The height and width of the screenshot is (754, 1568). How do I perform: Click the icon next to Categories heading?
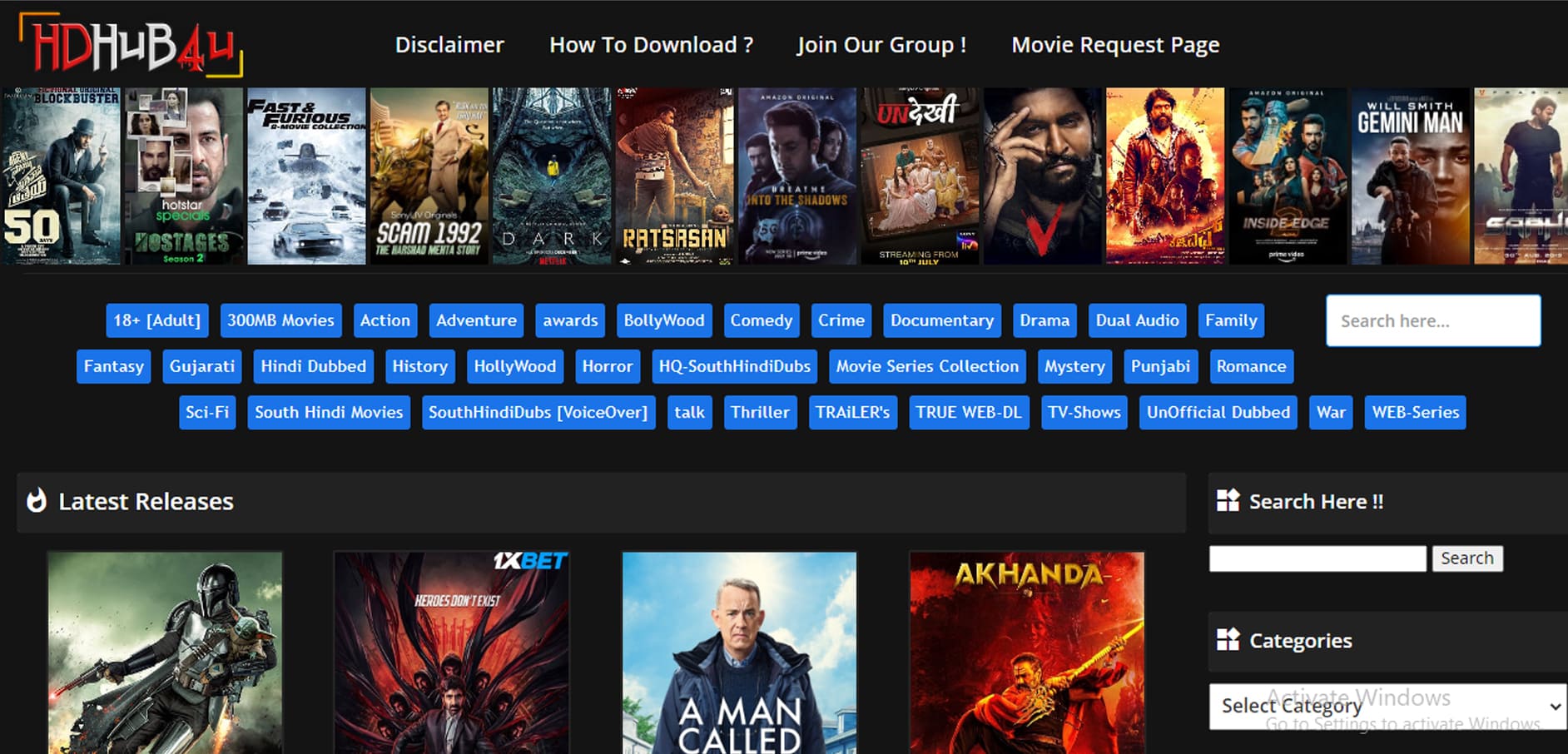[1228, 639]
